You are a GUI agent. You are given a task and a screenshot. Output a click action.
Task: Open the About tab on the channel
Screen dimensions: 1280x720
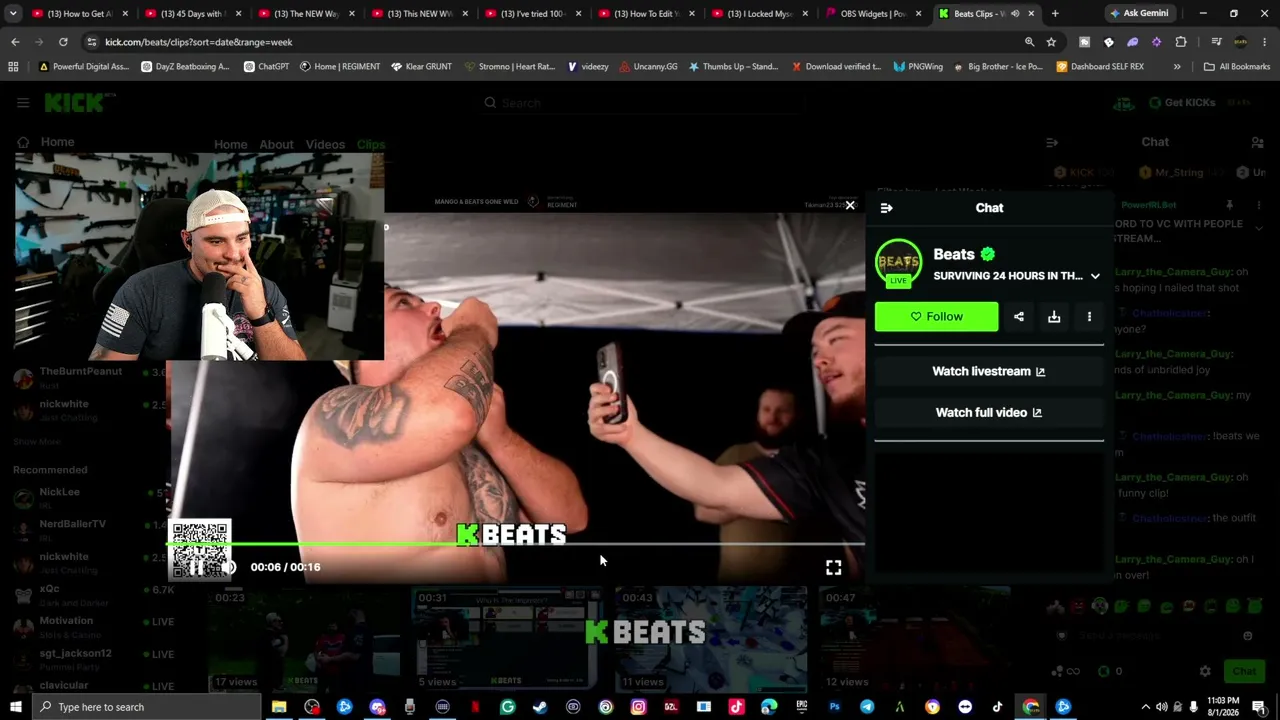tap(276, 144)
